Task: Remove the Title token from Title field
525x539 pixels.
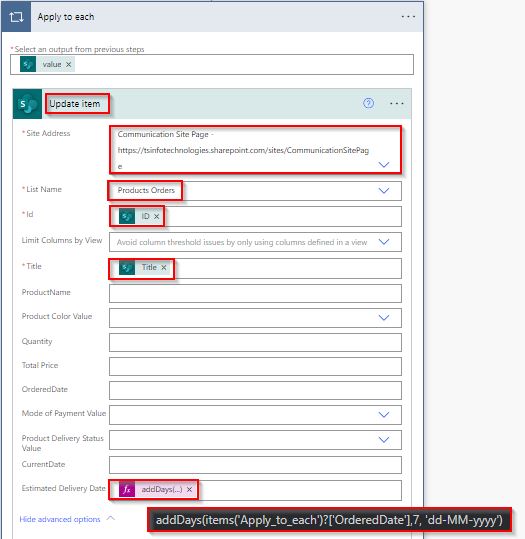Action: click(164, 267)
